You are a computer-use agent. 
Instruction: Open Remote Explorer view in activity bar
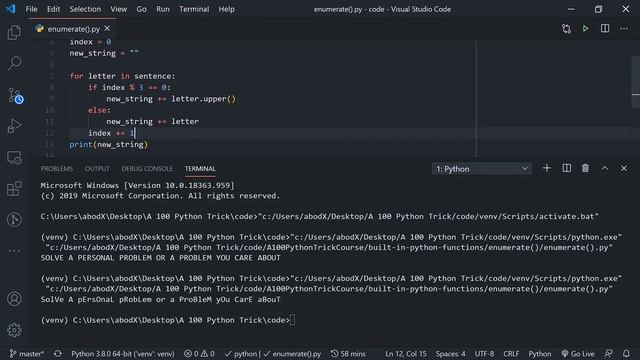click(14, 158)
